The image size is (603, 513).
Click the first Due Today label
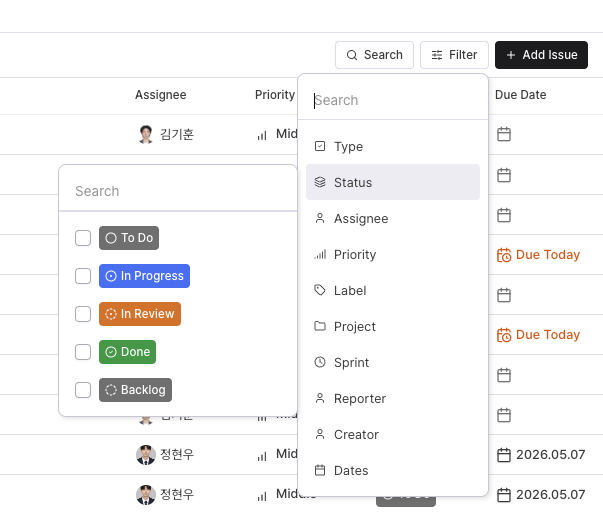(548, 255)
